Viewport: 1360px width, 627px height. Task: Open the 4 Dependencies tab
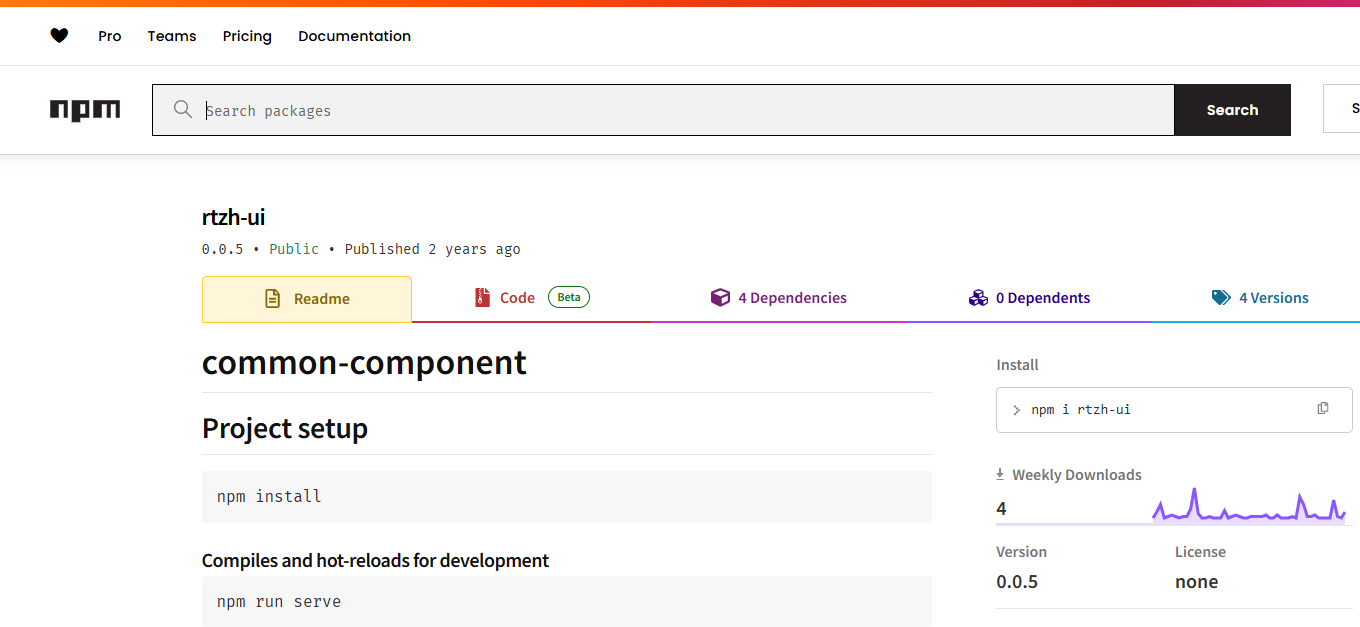tap(778, 298)
